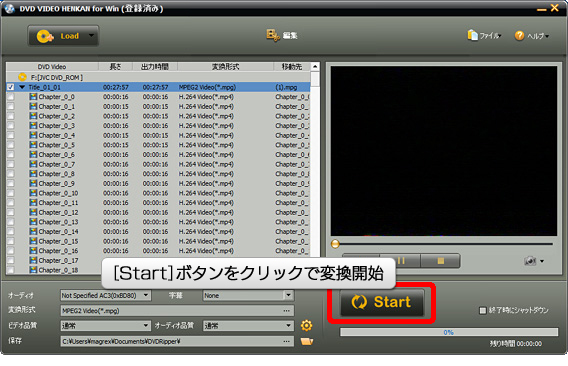Image resolution: width=568 pixels, height=366 pixels.
Task: Open the ヘルプ help menu
Action: click(532, 36)
